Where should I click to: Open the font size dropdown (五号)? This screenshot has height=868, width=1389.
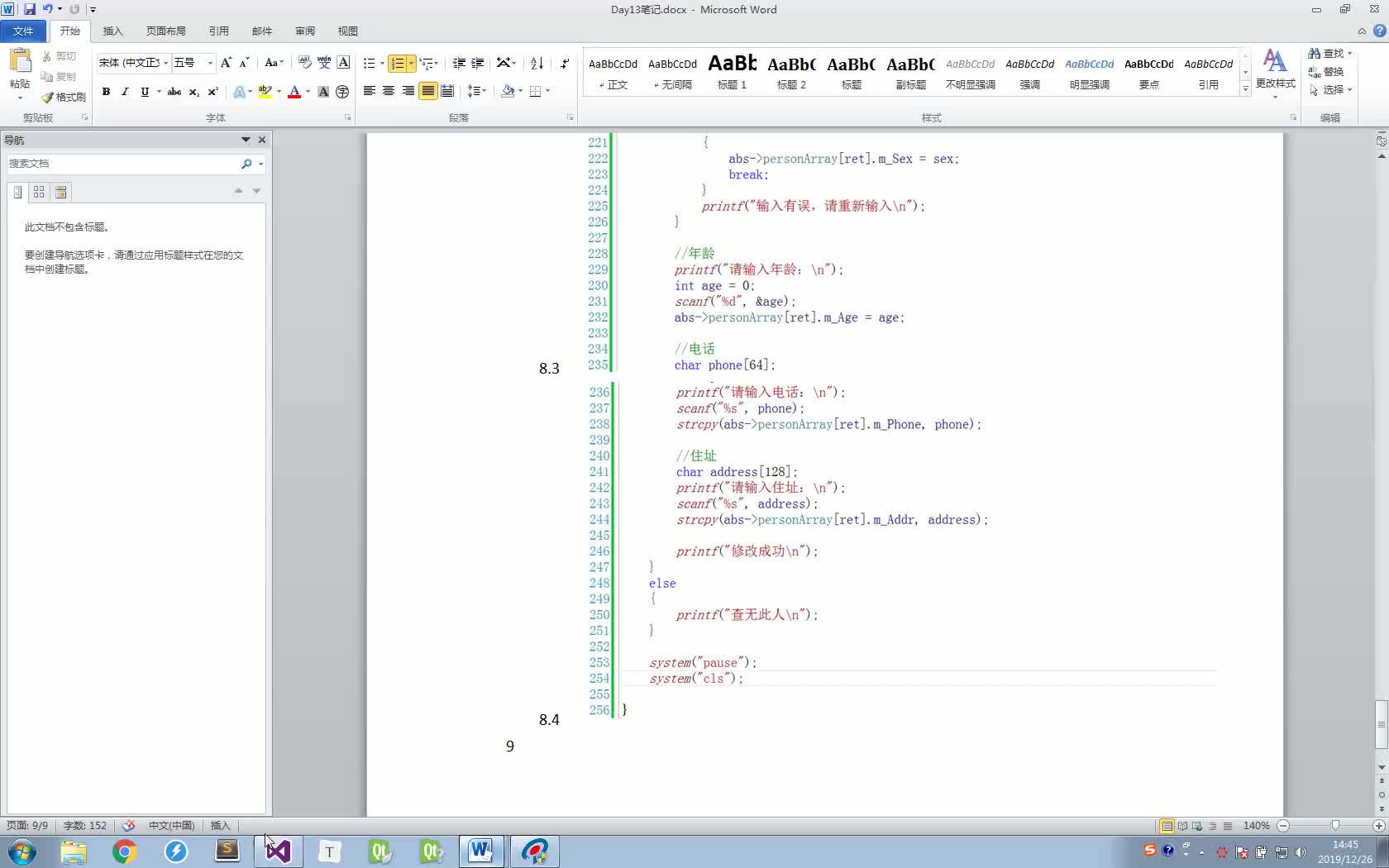point(210,63)
